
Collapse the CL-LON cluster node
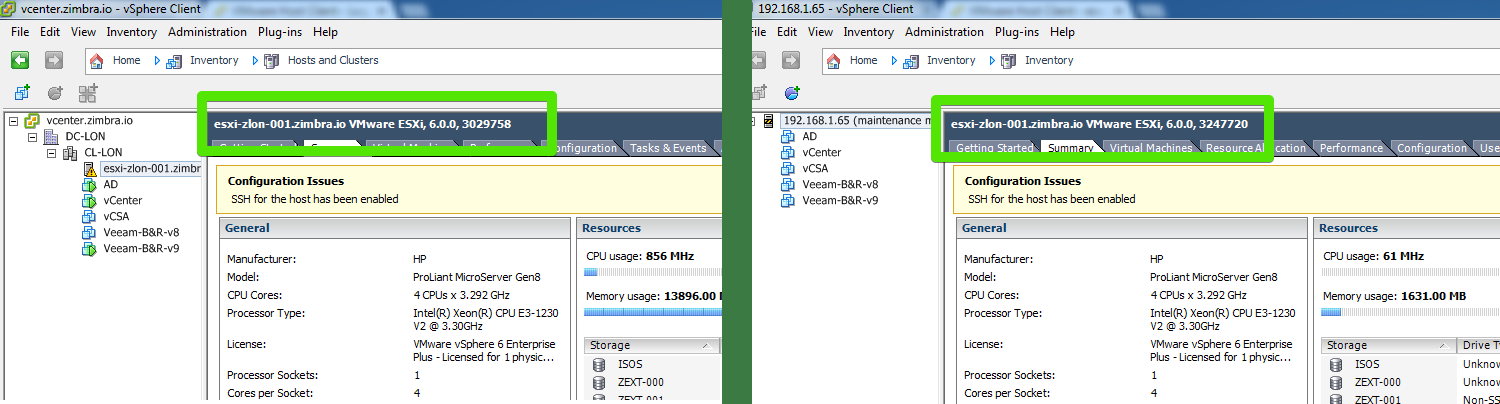51,152
